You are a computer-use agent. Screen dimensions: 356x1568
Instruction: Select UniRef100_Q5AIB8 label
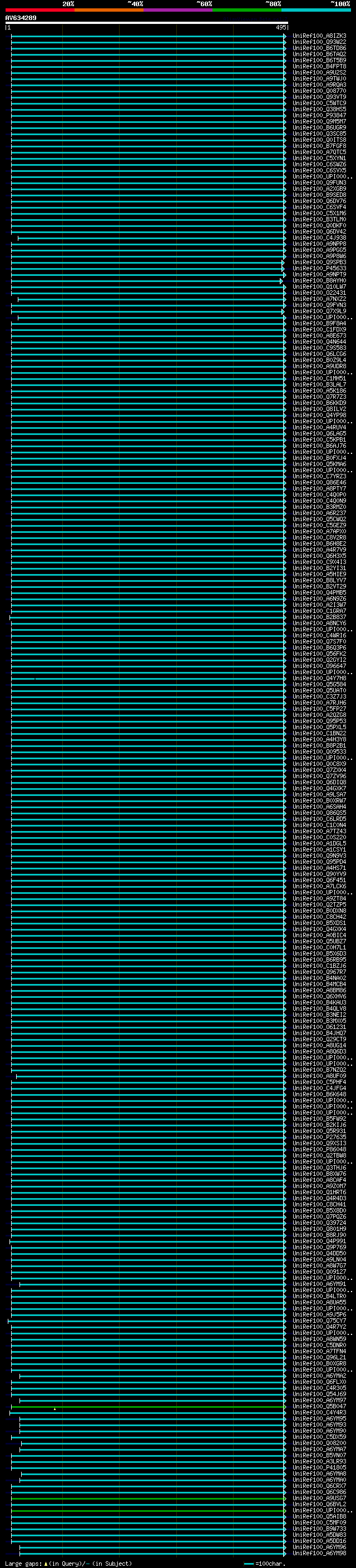coord(319,1517)
